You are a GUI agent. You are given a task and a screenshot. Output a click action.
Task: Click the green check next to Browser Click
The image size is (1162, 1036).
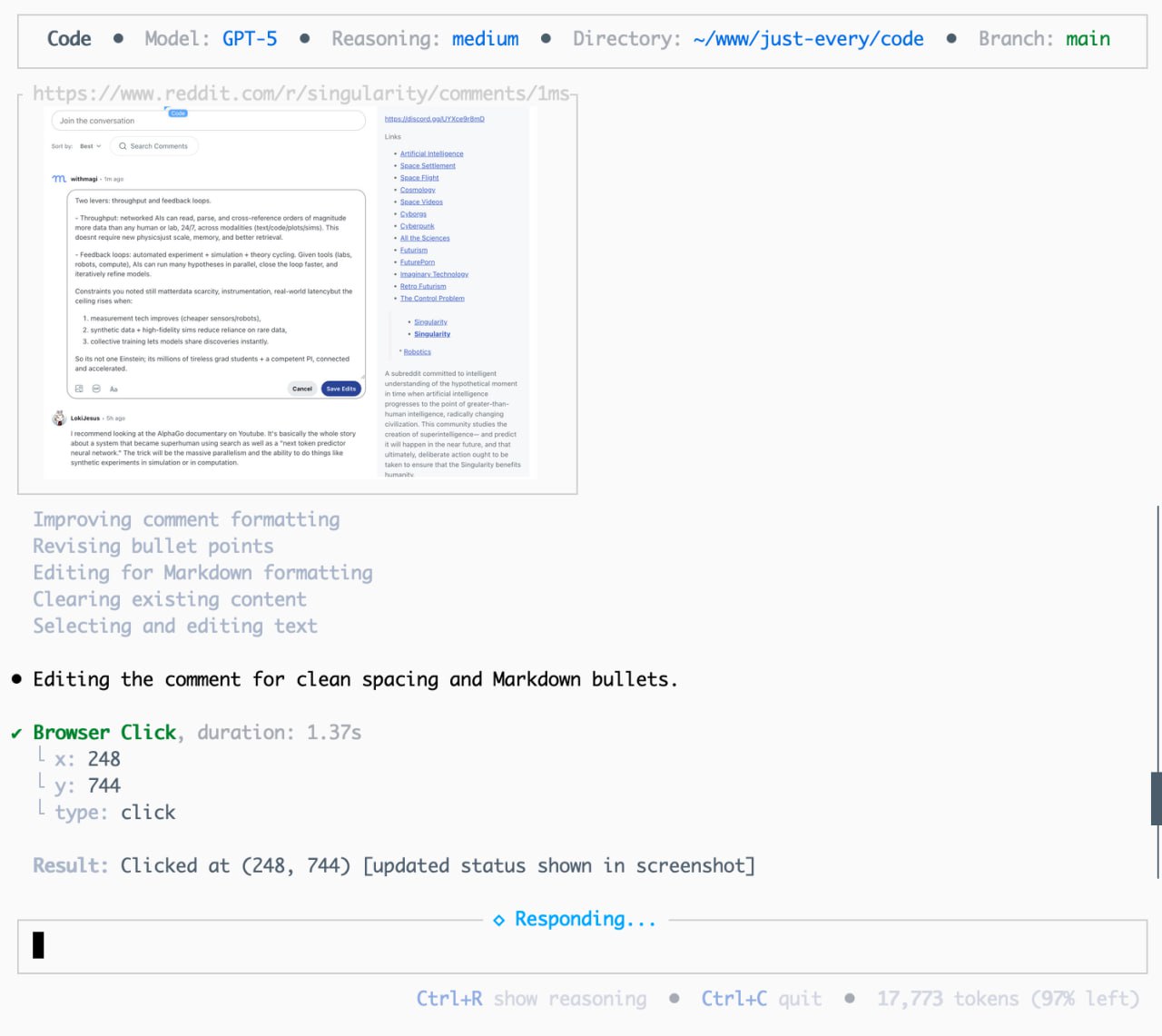[16, 733]
